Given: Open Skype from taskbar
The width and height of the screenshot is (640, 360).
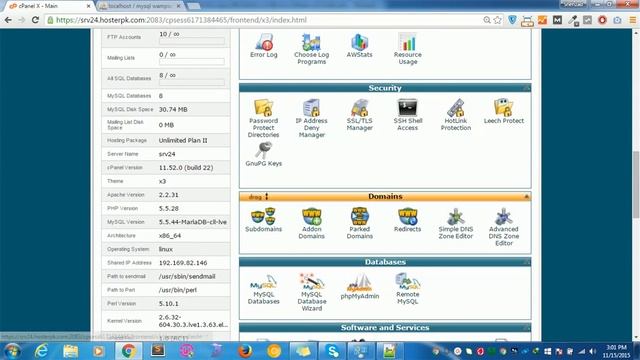Looking at the screenshot, I should [333, 351].
